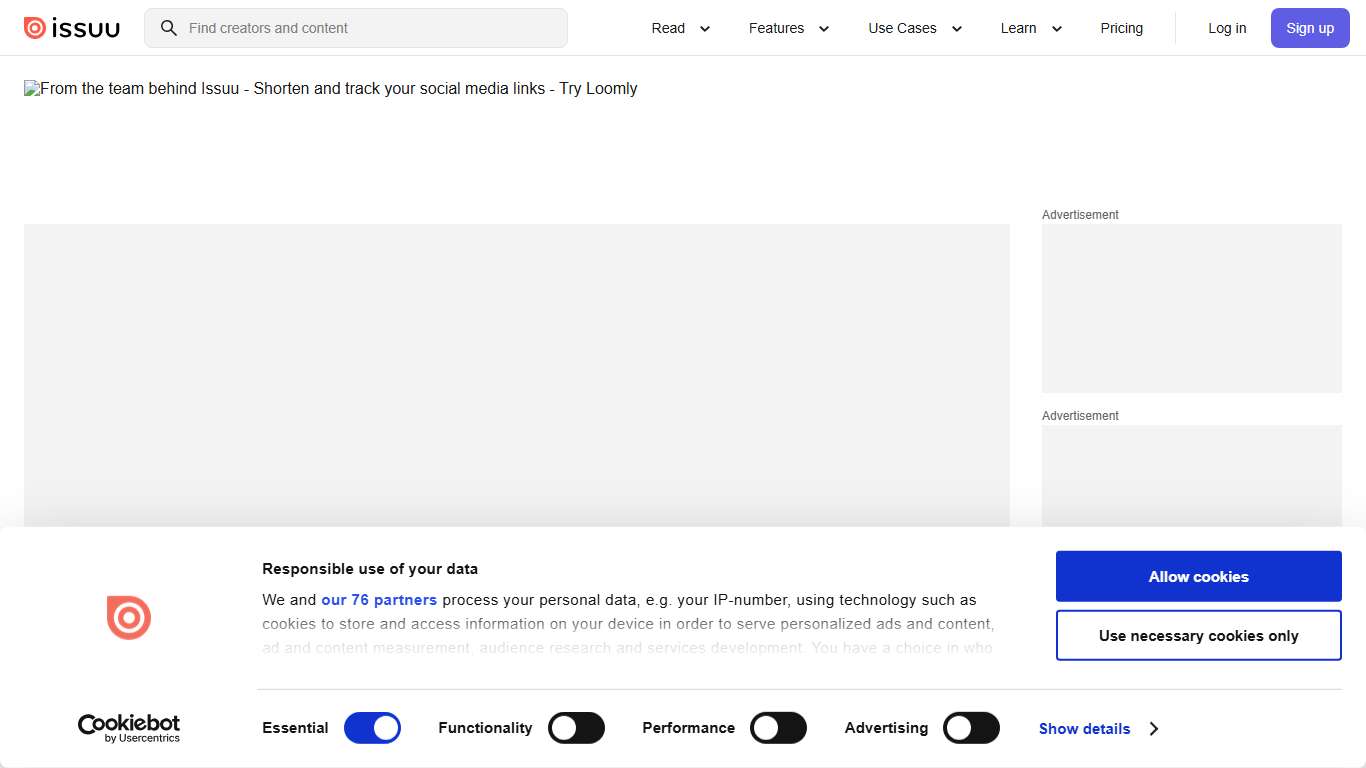Click the Issuu logo in header
Image resolution: width=1366 pixels, height=768 pixels.
72,28
